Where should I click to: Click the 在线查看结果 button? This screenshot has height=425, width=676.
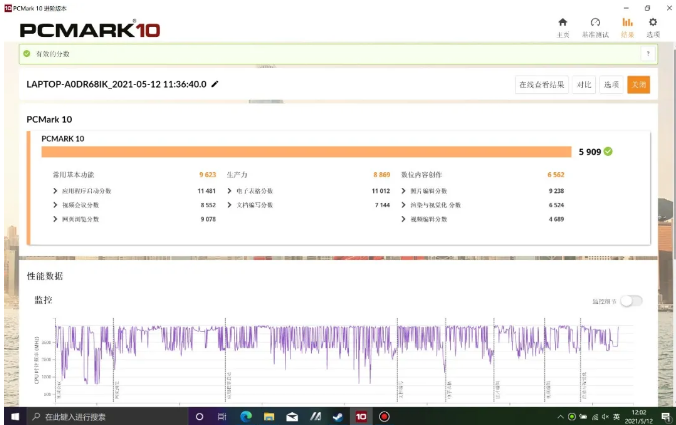tap(542, 85)
